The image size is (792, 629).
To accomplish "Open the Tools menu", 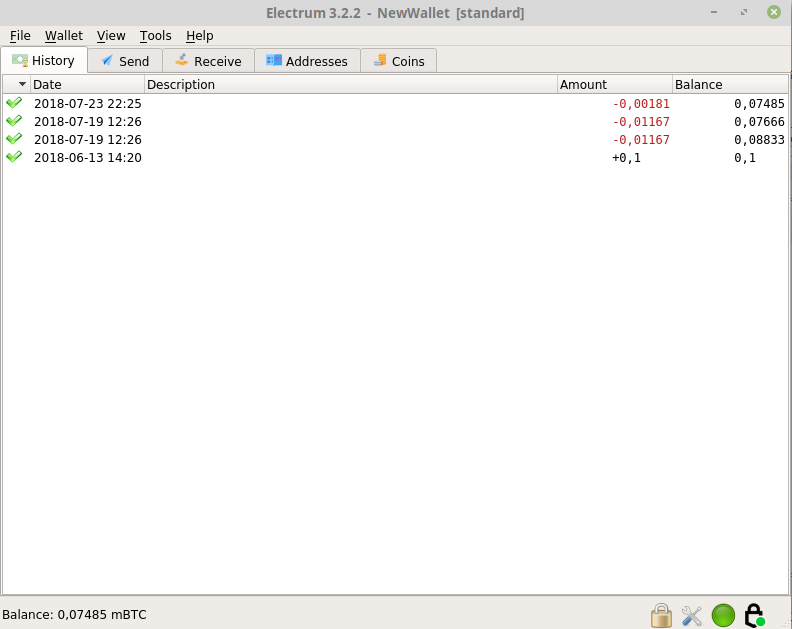I will point(156,36).
